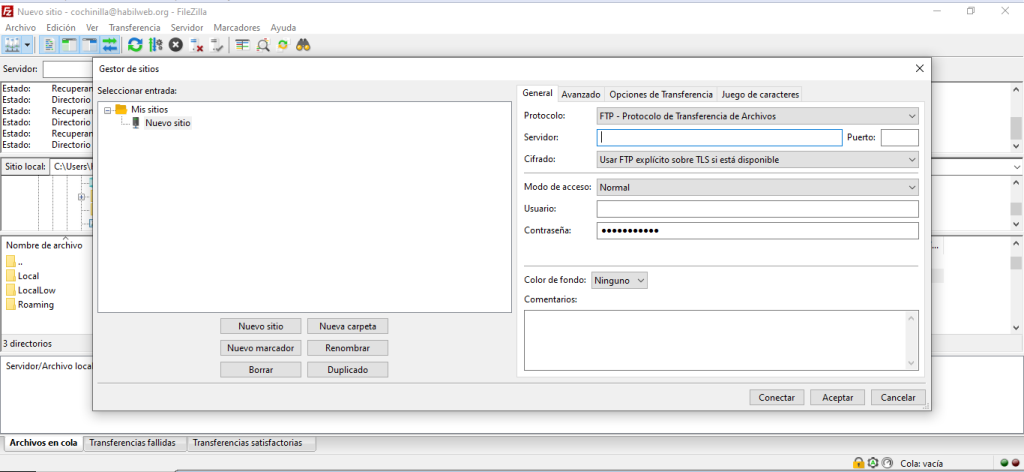Image resolution: width=1024 pixels, height=472 pixels.
Task: Select the Archivos en cola tab
Action: click(43, 443)
